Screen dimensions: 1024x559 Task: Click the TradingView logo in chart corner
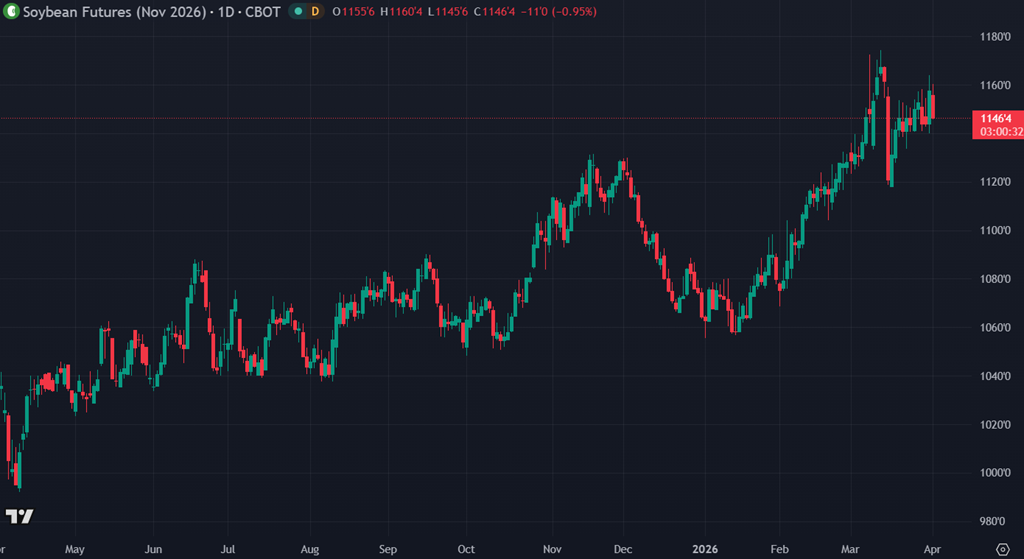(x=19, y=516)
